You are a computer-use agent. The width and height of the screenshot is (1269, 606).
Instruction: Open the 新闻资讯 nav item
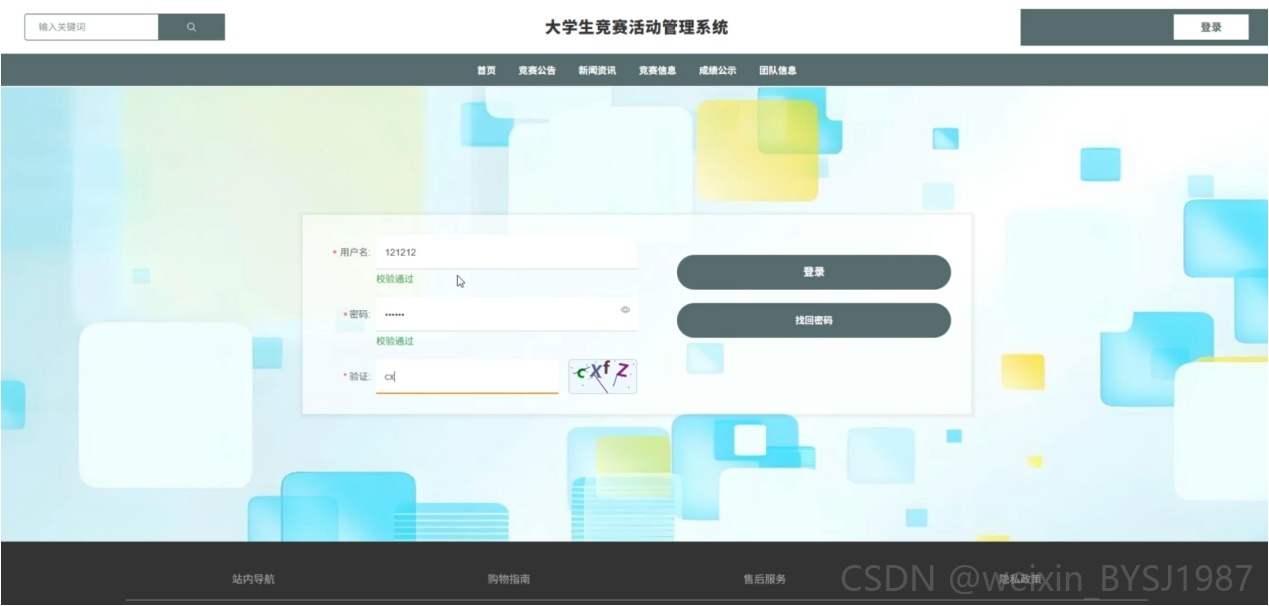[x=597, y=70]
